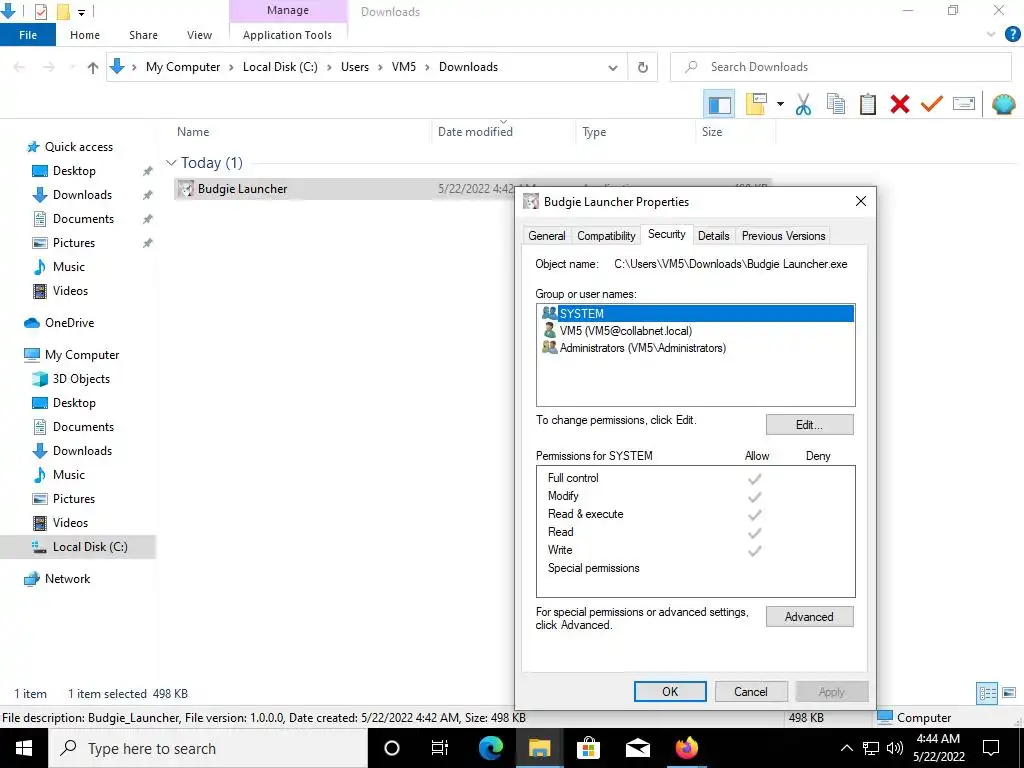The height and width of the screenshot is (768, 1024).
Task: Click the orange checkmark properties icon
Action: (x=931, y=104)
